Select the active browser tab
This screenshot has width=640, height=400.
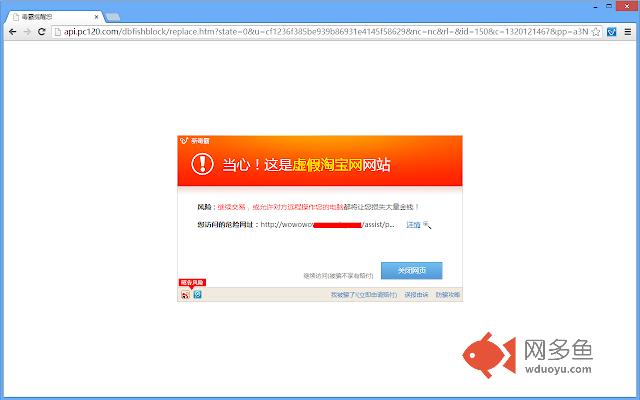click(x=55, y=17)
